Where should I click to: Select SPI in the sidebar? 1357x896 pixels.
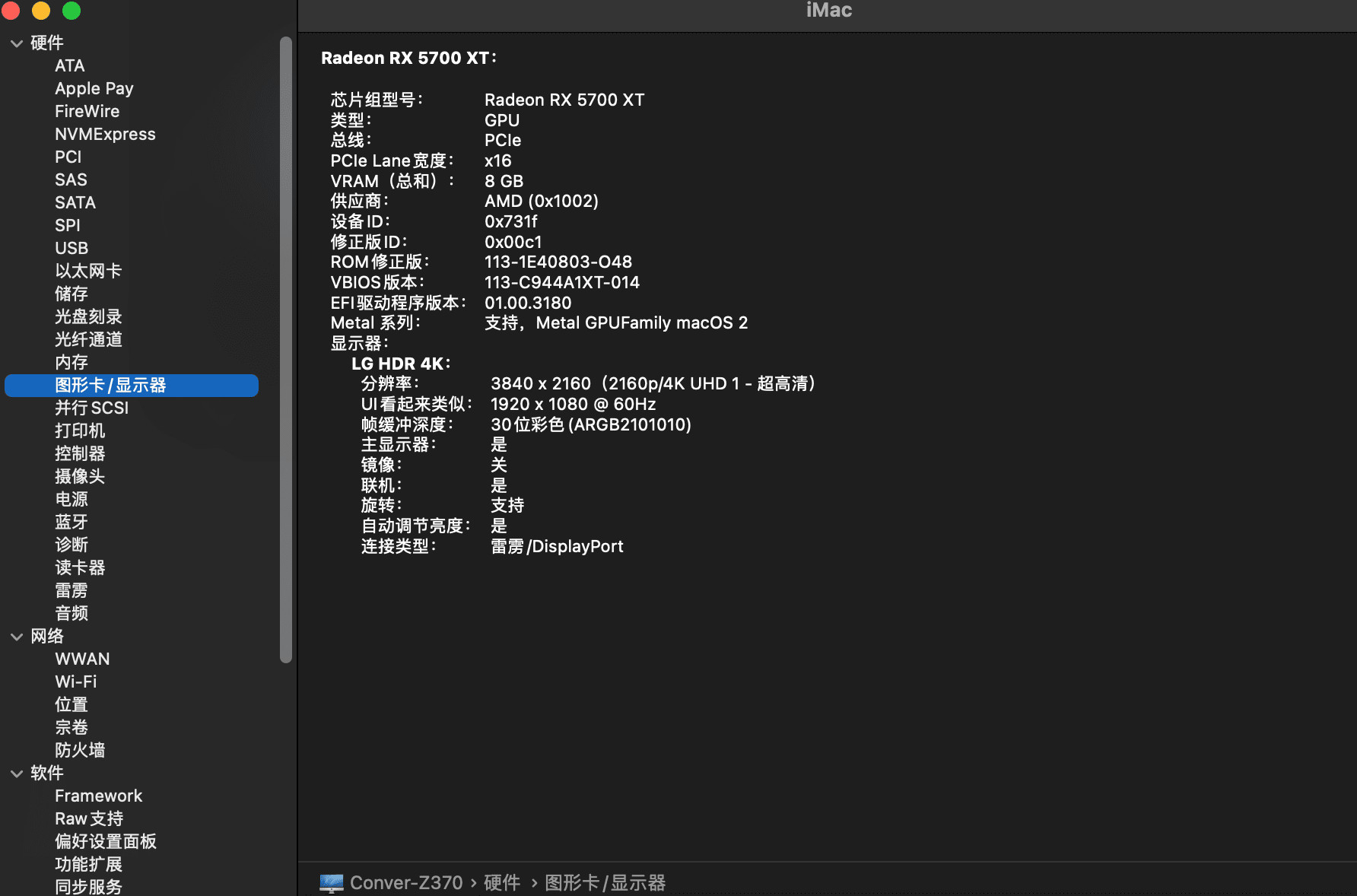(67, 226)
